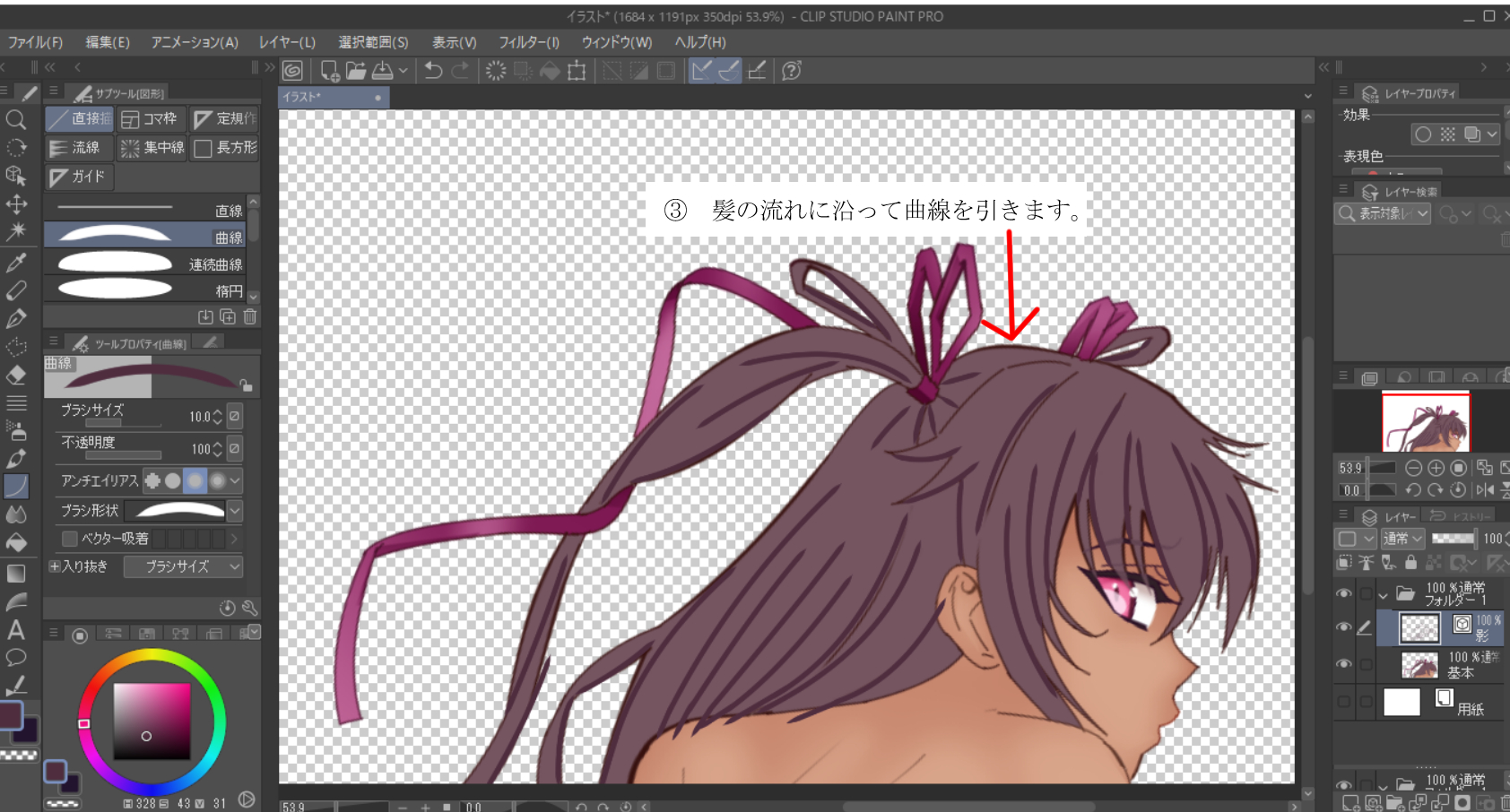This screenshot has width=1510, height=812.
Task: Toggle the snap to ruler icon
Action: [x=702, y=71]
